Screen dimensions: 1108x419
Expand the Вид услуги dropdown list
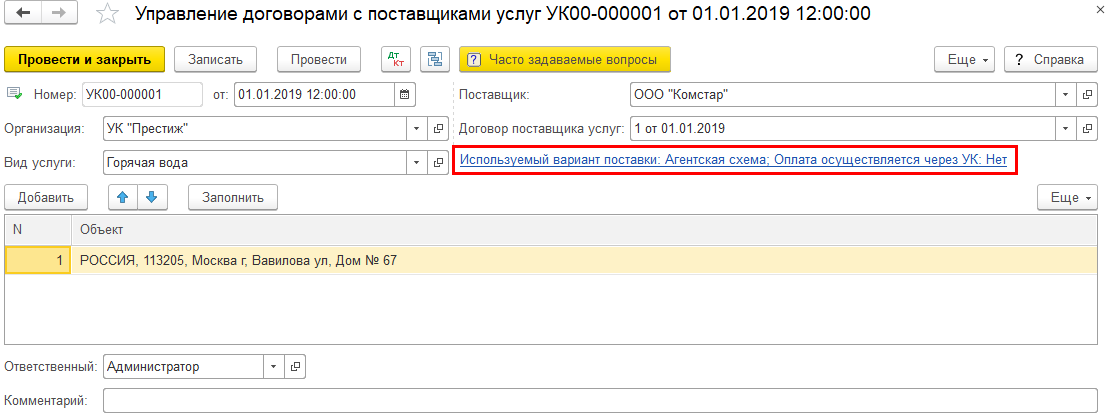tap(418, 162)
